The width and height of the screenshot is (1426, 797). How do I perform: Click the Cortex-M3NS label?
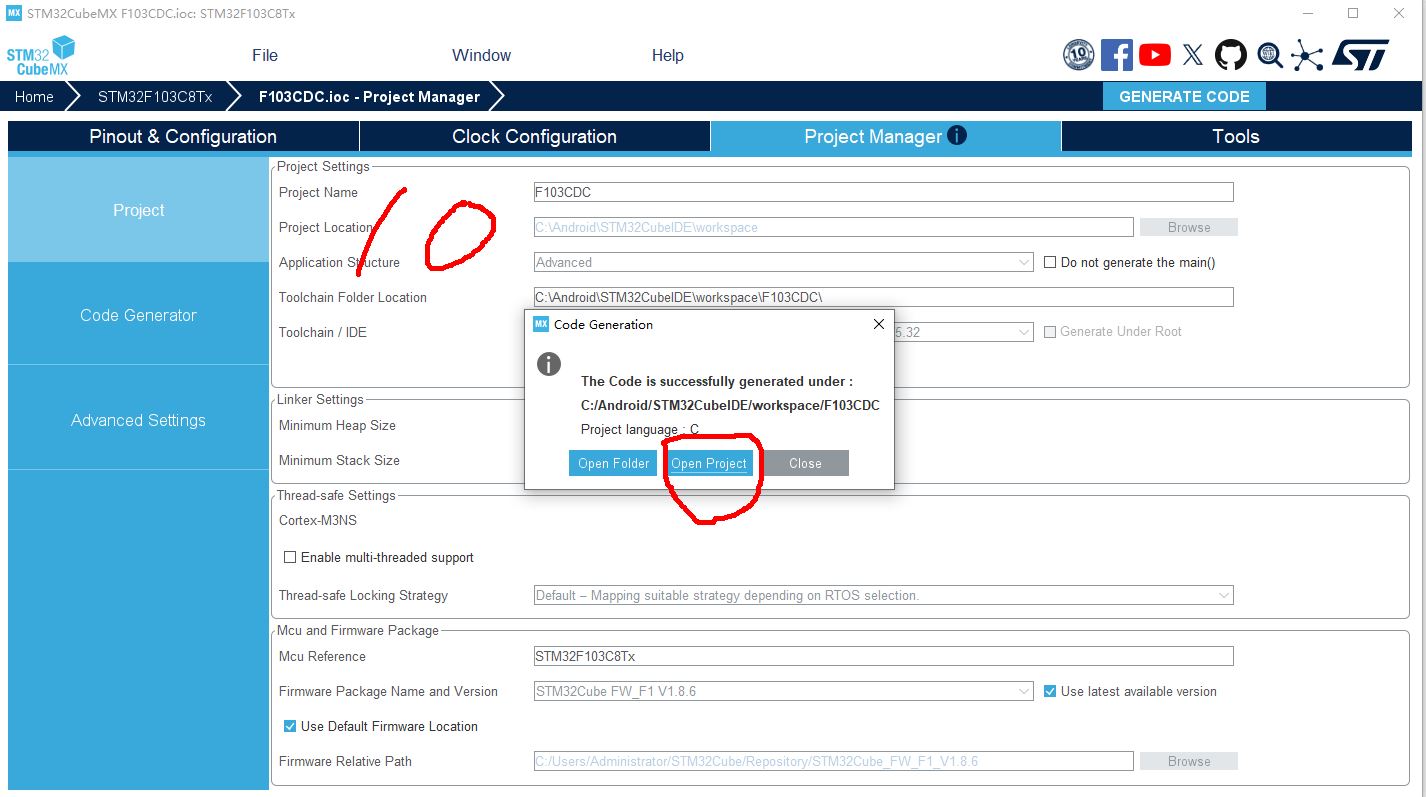click(x=317, y=520)
